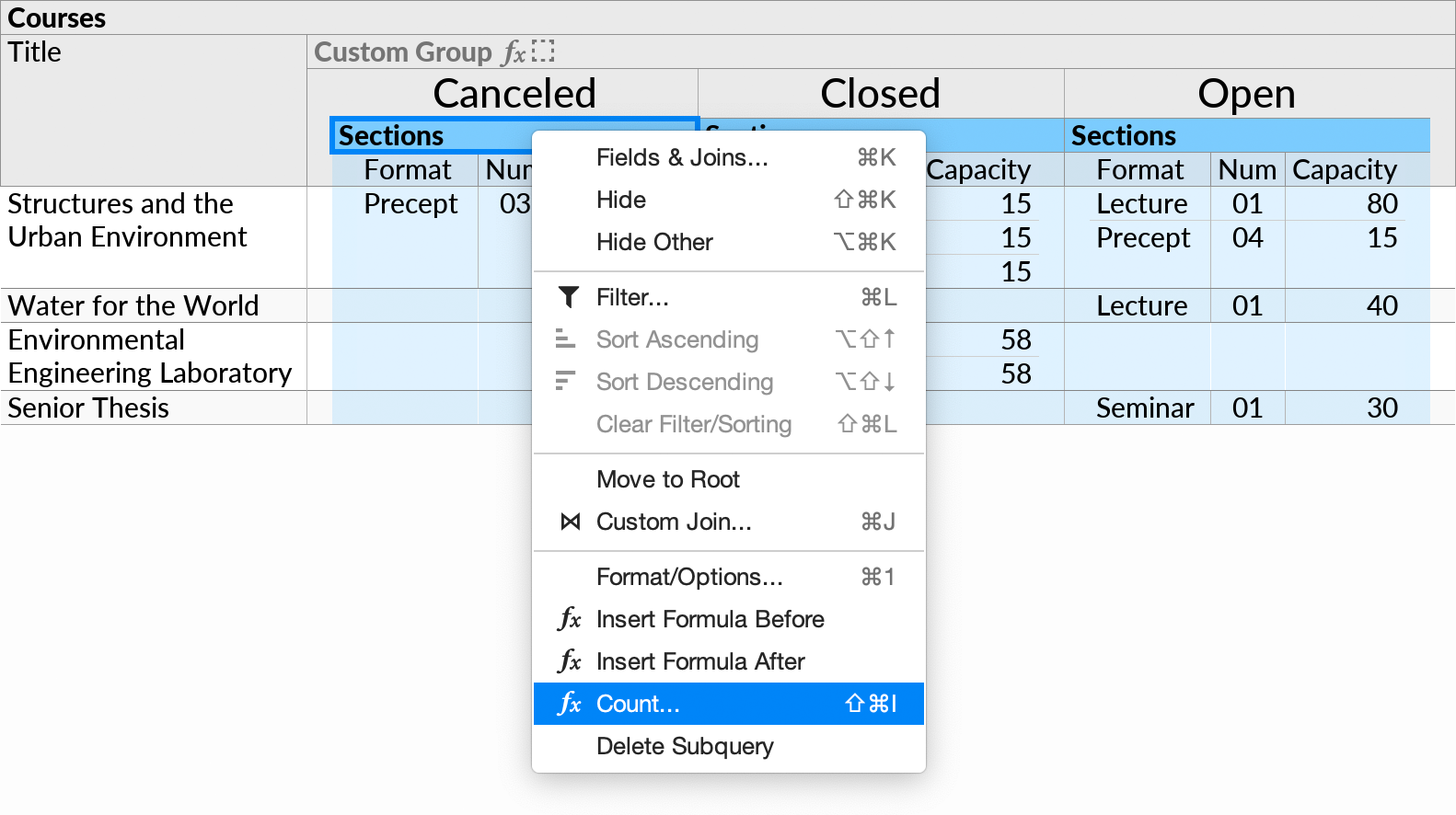Select the highlighted Count menu entry
1456x815 pixels.
[x=638, y=704]
